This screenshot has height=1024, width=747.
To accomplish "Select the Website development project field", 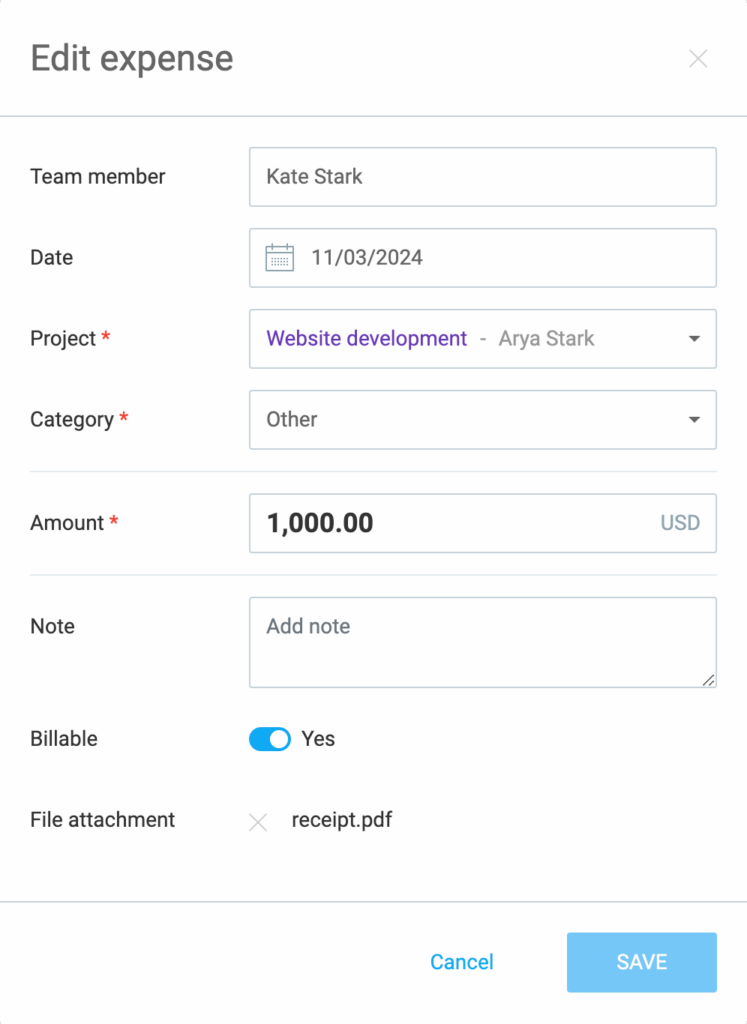I will (x=483, y=339).
